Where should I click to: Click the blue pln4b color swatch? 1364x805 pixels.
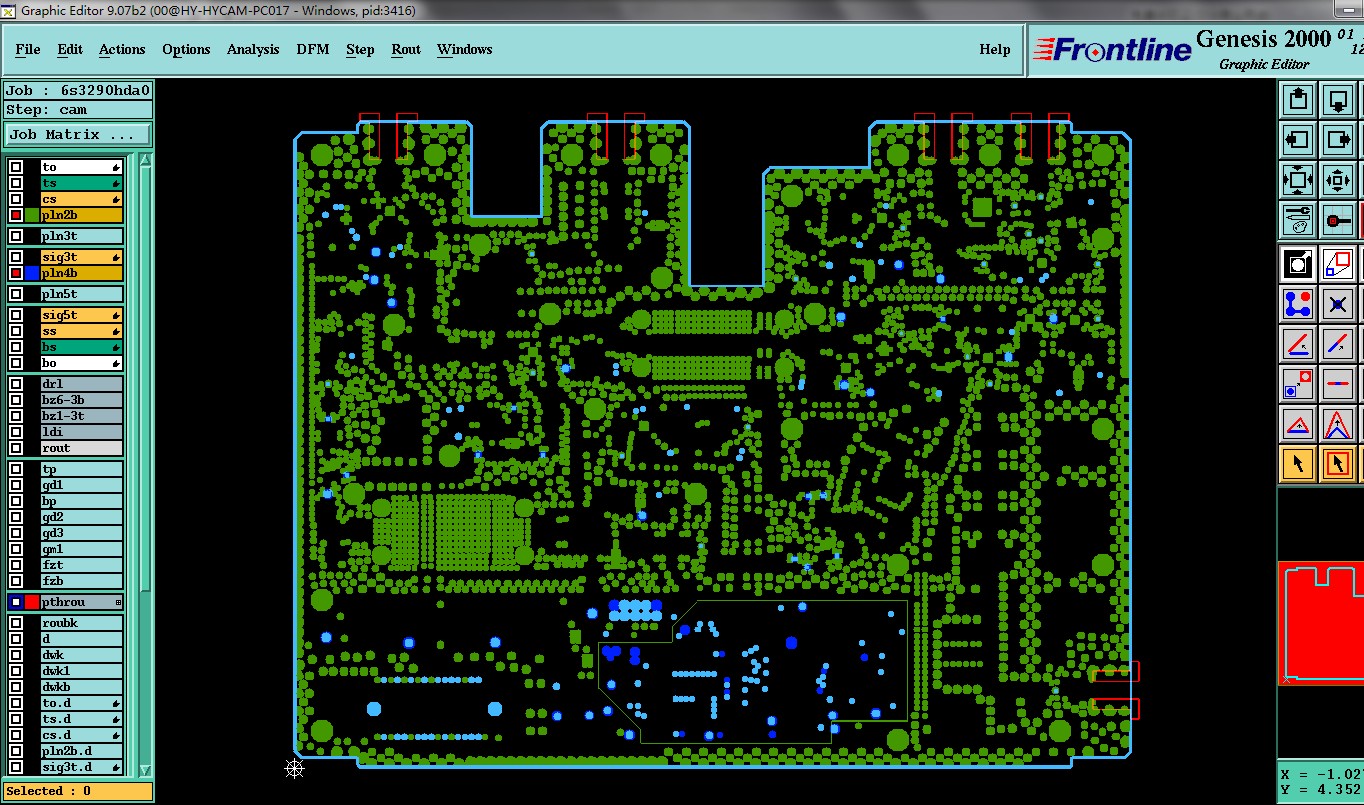32,273
